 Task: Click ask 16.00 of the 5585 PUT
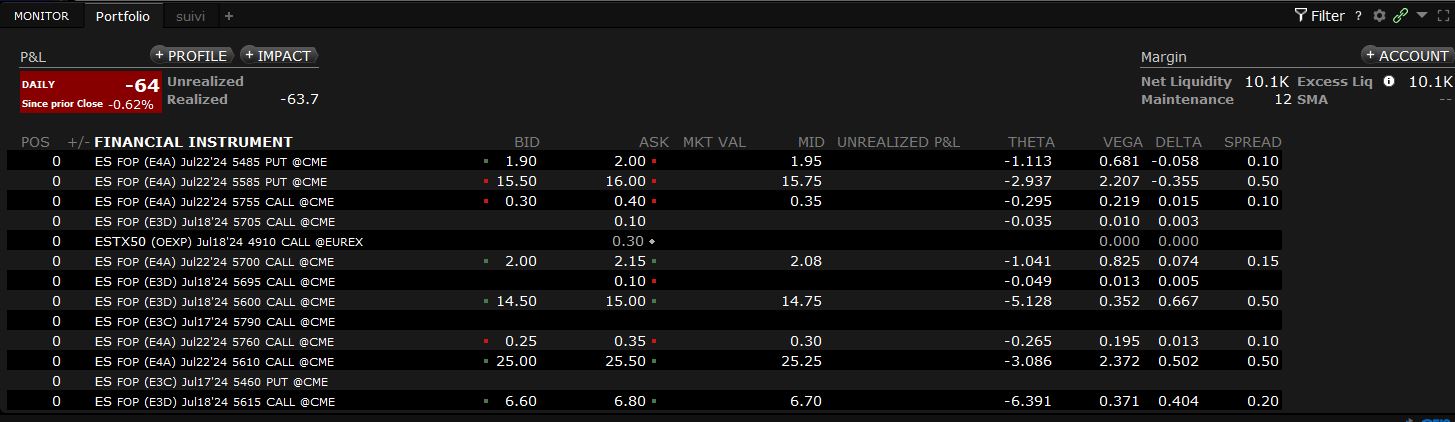[625, 181]
